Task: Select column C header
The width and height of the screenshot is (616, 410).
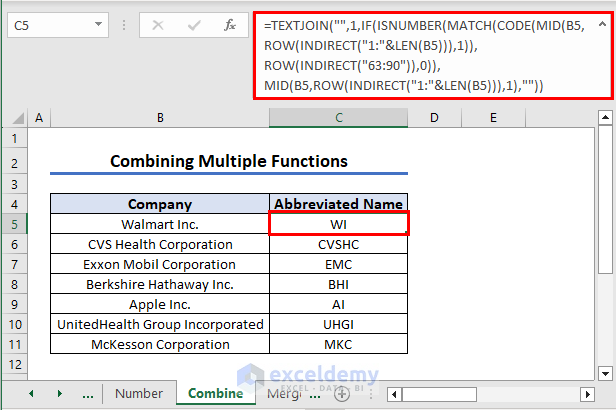Action: (x=339, y=118)
